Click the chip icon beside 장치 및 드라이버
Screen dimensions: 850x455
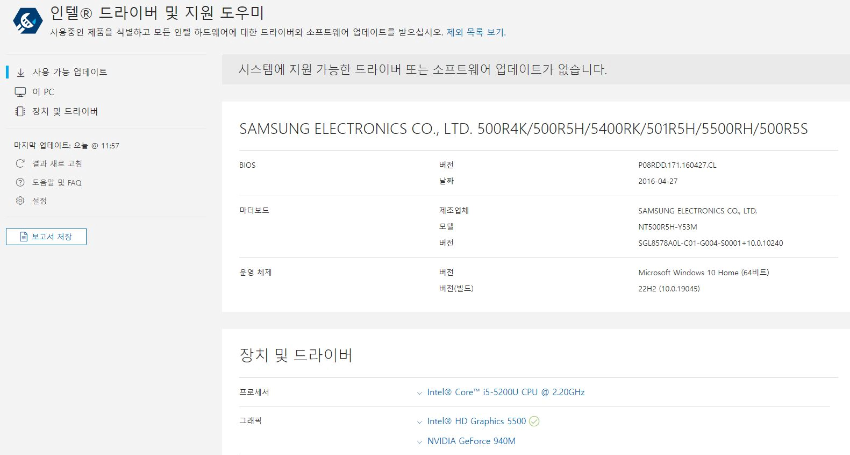pos(20,111)
